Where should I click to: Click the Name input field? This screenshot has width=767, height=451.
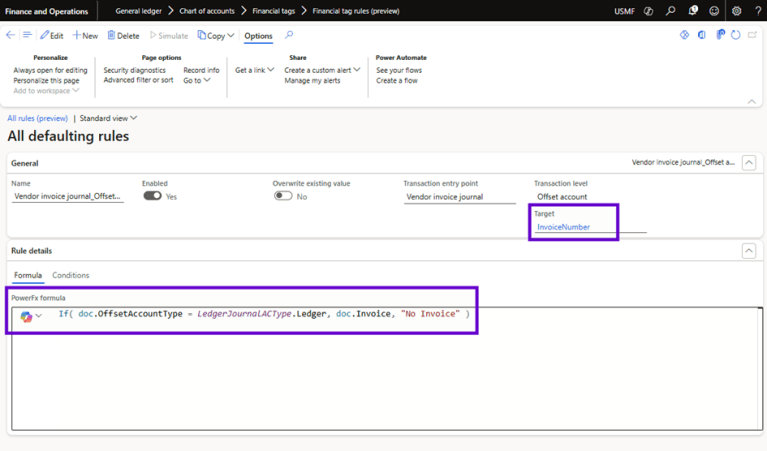click(68, 196)
